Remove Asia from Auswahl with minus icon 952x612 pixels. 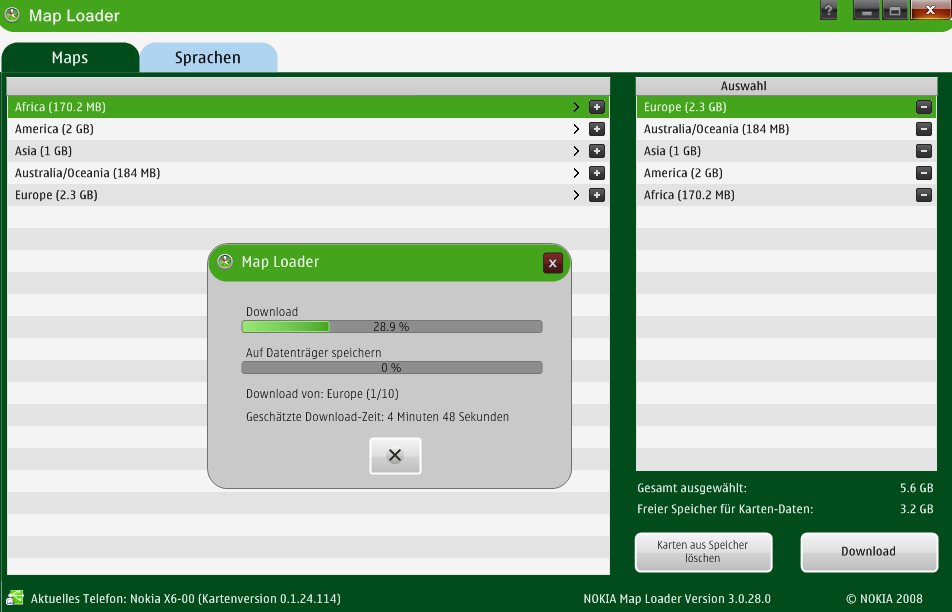coord(923,151)
